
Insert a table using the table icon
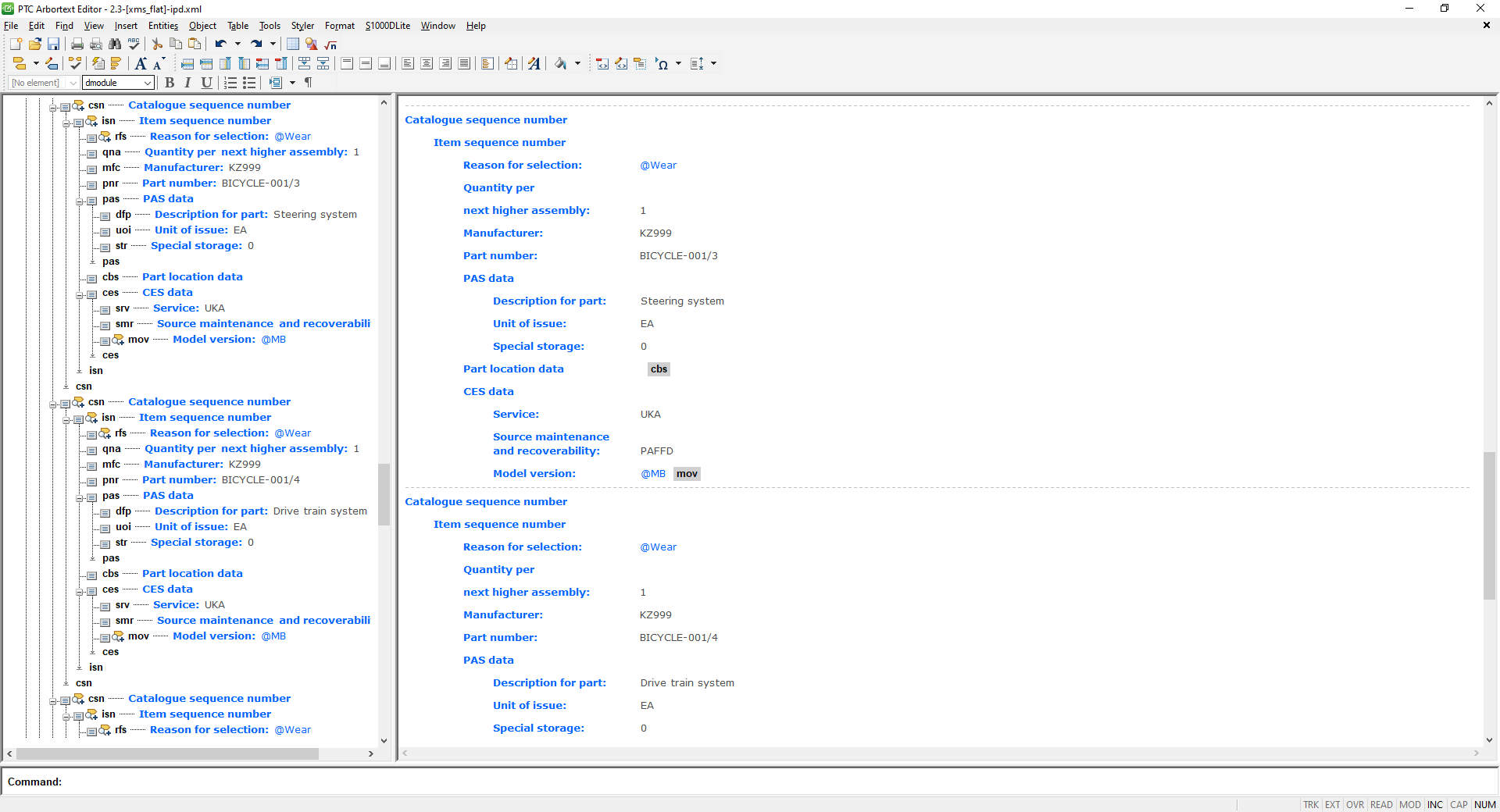pyautogui.click(x=292, y=45)
